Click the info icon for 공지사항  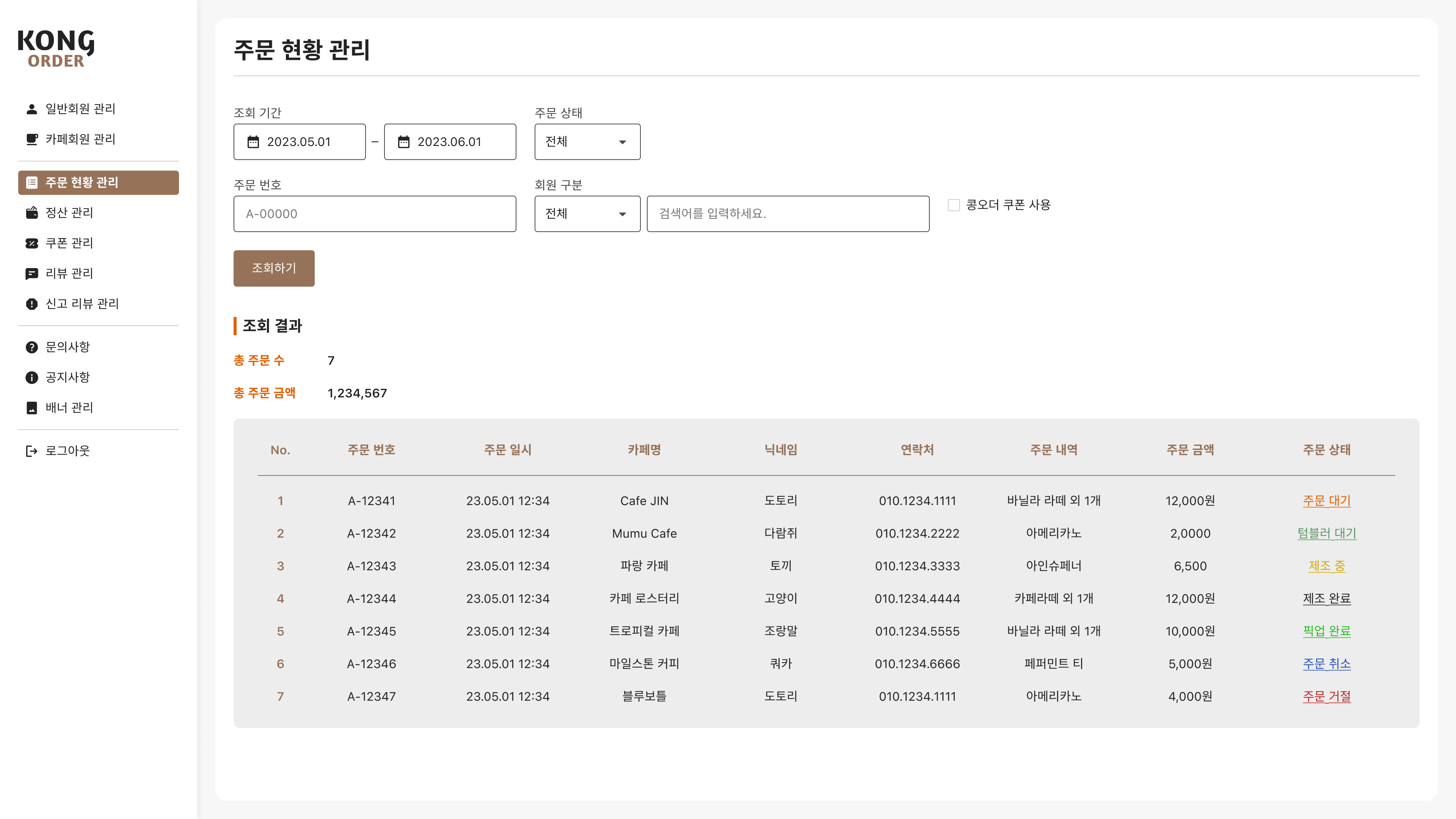(31, 378)
